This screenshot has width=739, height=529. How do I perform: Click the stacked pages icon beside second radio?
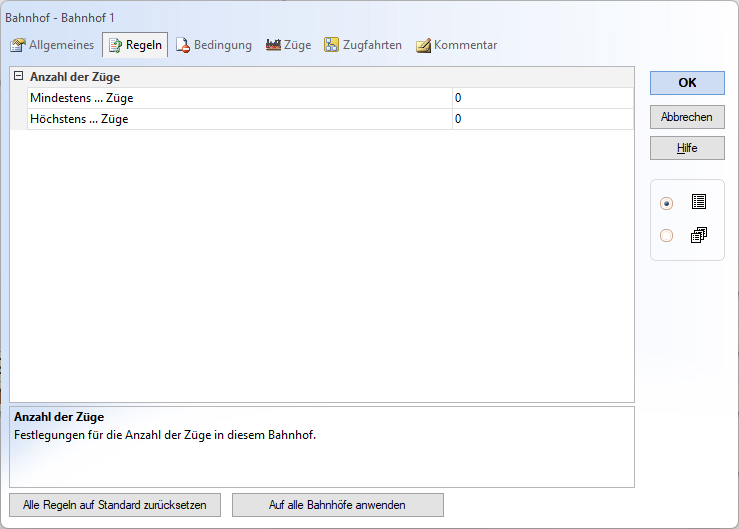pos(698,236)
